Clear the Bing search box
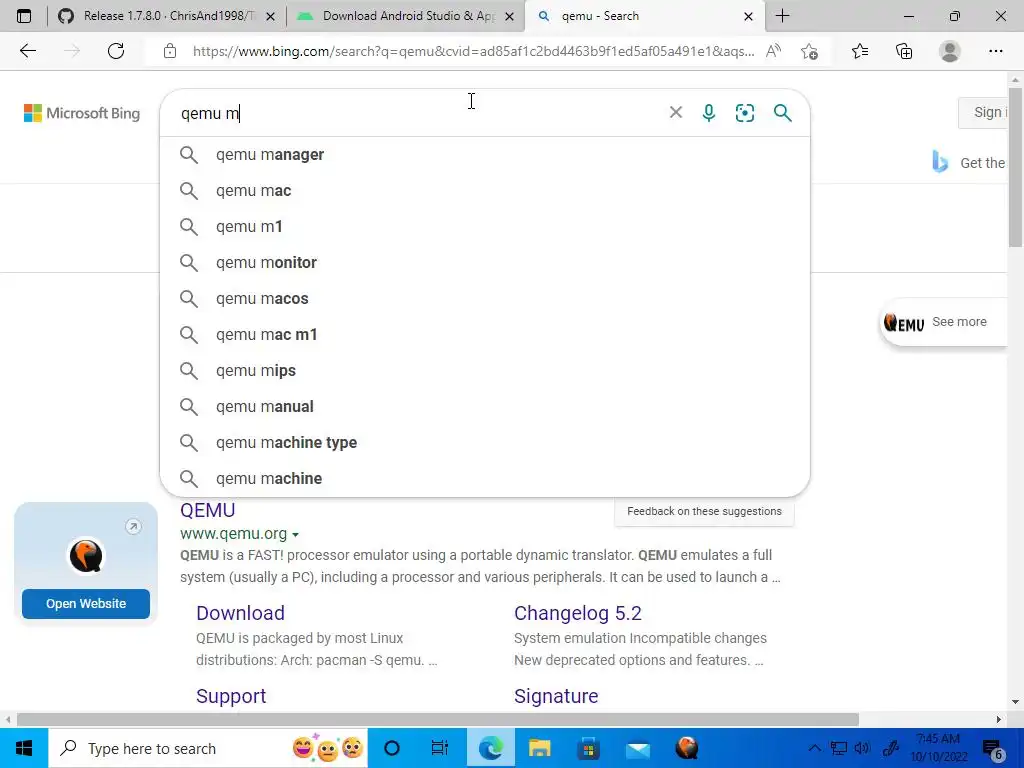 pyautogui.click(x=676, y=112)
